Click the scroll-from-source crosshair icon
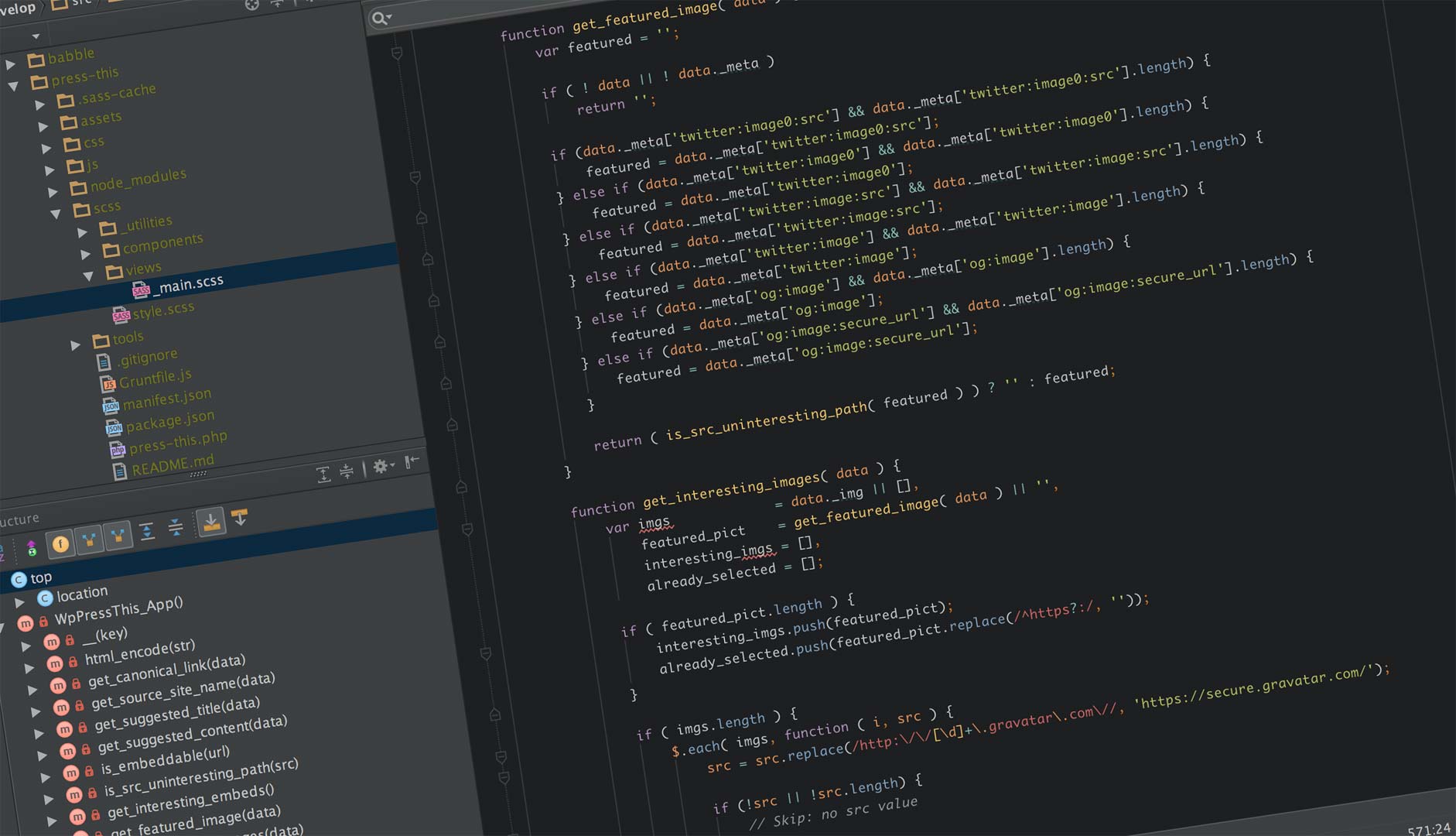This screenshot has width=1456, height=836. [252, 5]
